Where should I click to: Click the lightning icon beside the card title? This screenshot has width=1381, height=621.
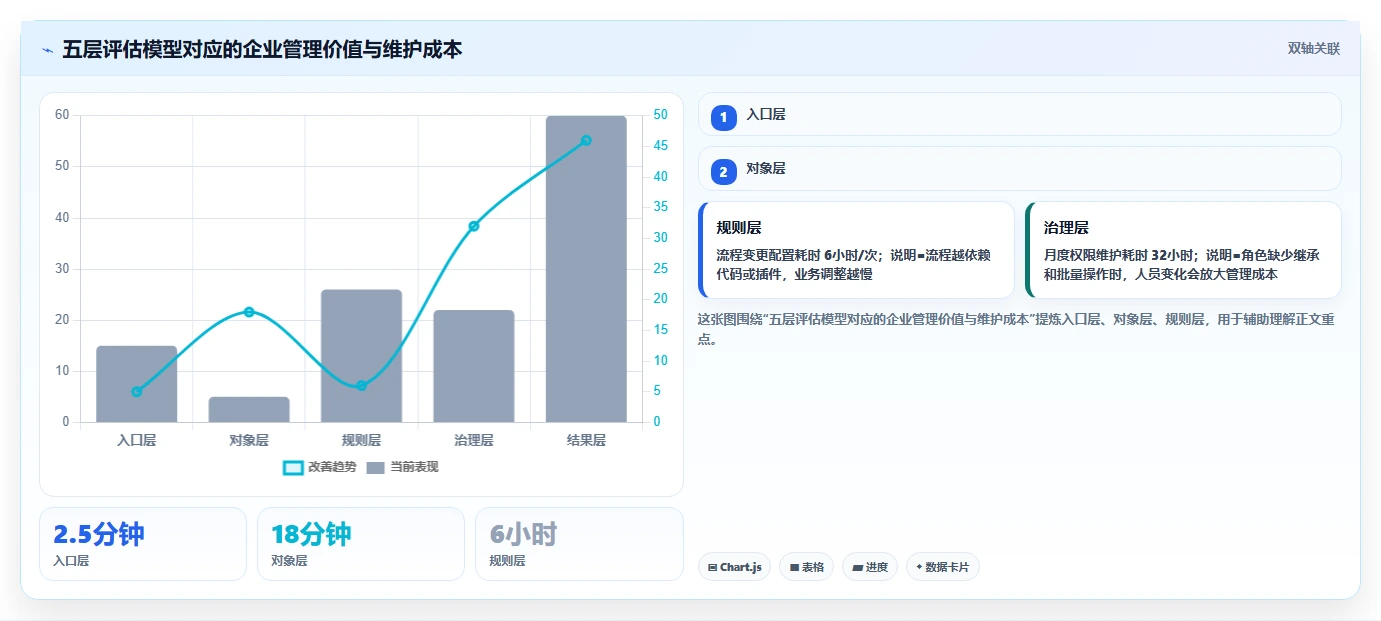(47, 49)
